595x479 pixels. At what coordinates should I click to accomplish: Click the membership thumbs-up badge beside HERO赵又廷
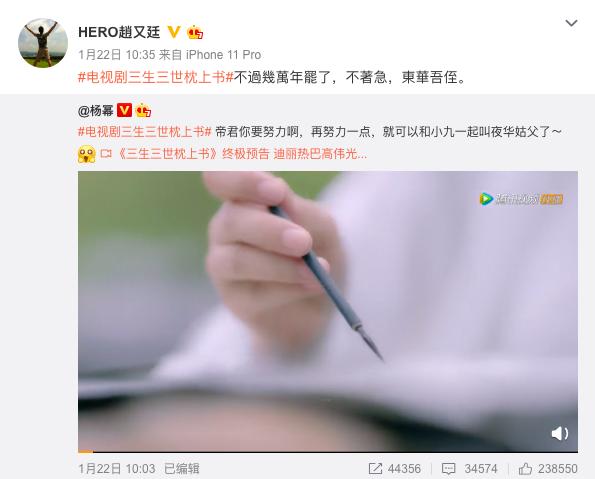pyautogui.click(x=195, y=32)
